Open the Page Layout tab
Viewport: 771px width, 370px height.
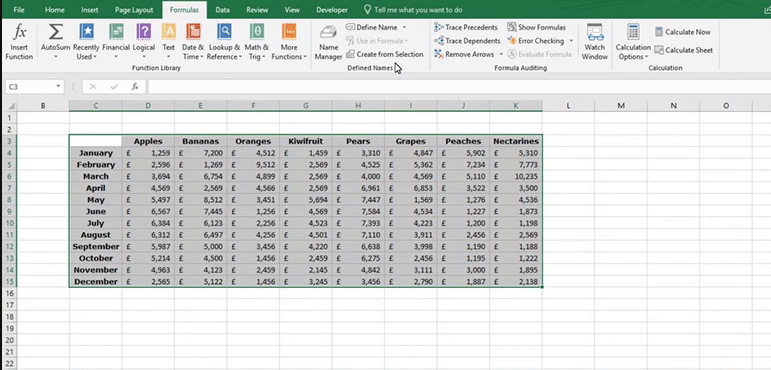pyautogui.click(x=134, y=10)
